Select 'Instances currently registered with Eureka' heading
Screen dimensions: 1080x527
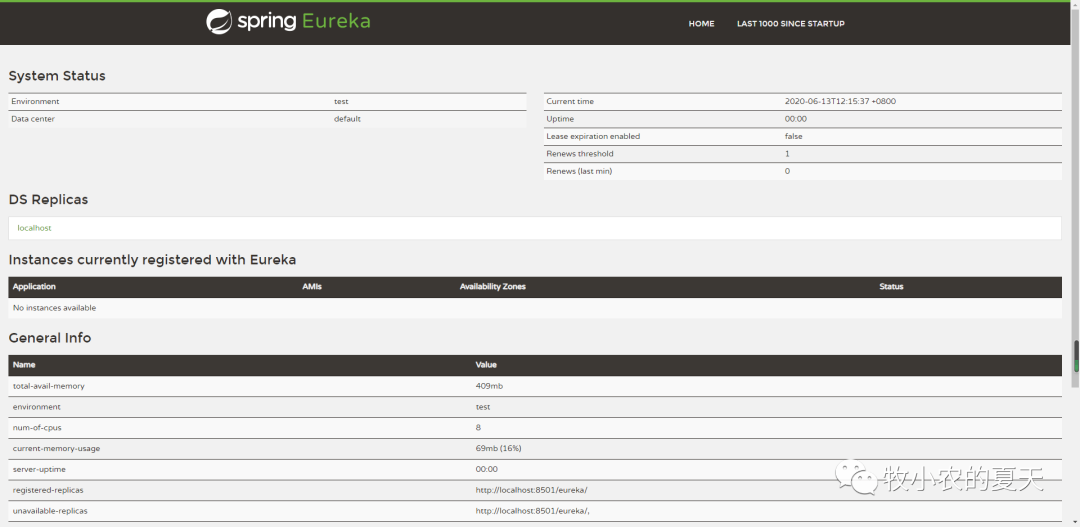tap(152, 260)
